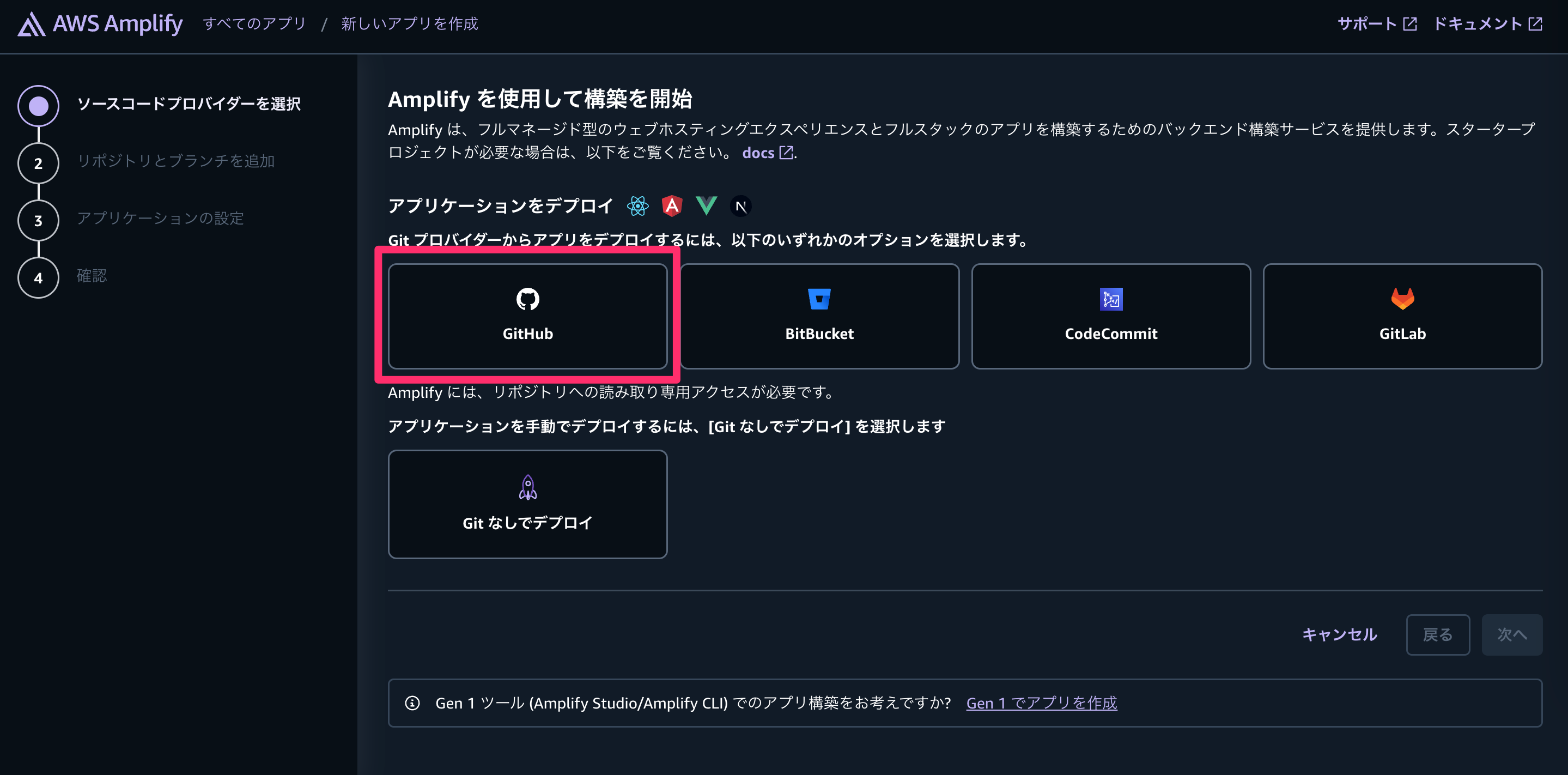Click Gen 1 でアプリを作成 link
Viewport: 1568px width, 775px height.
(x=1042, y=703)
